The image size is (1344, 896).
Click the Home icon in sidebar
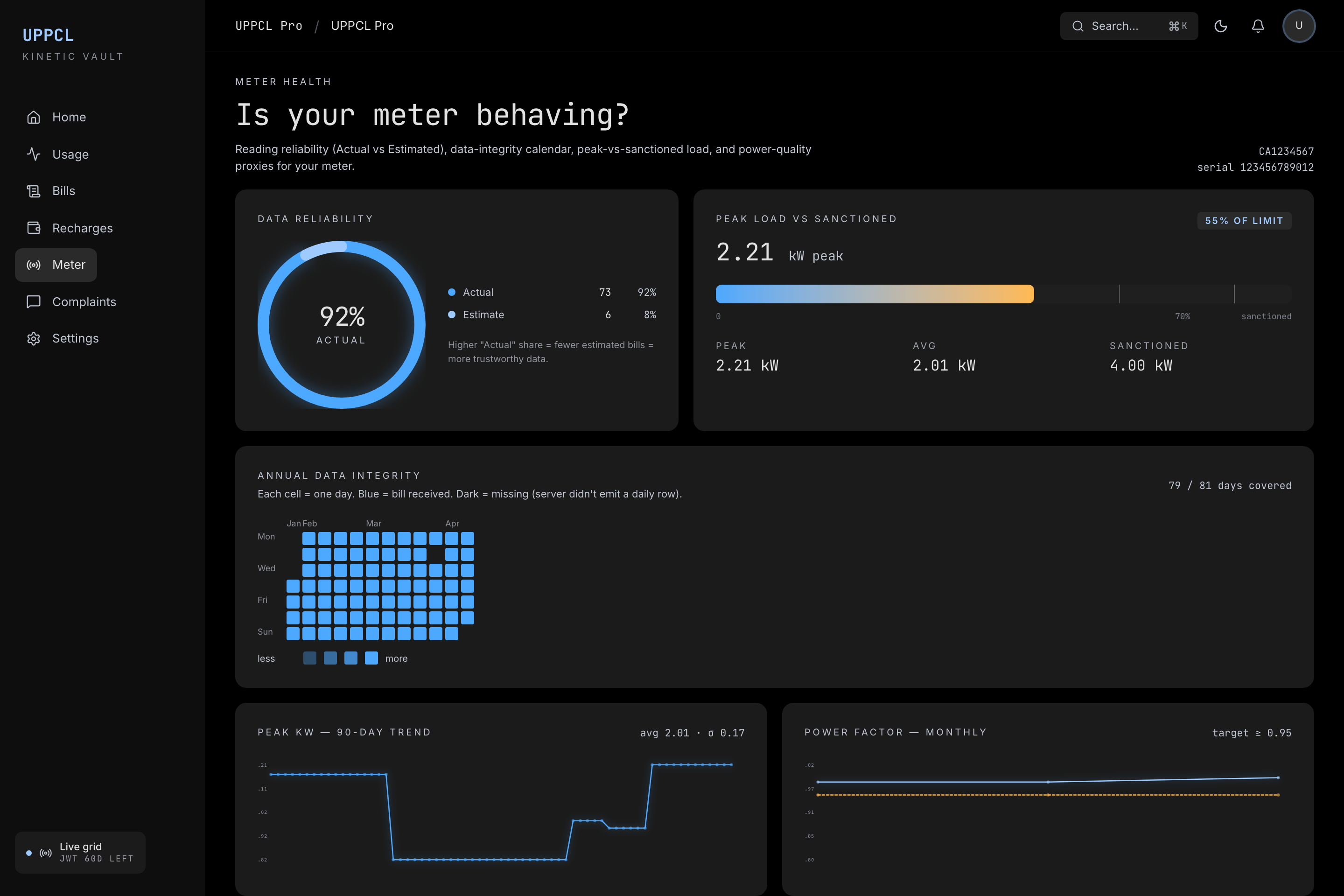coord(34,117)
